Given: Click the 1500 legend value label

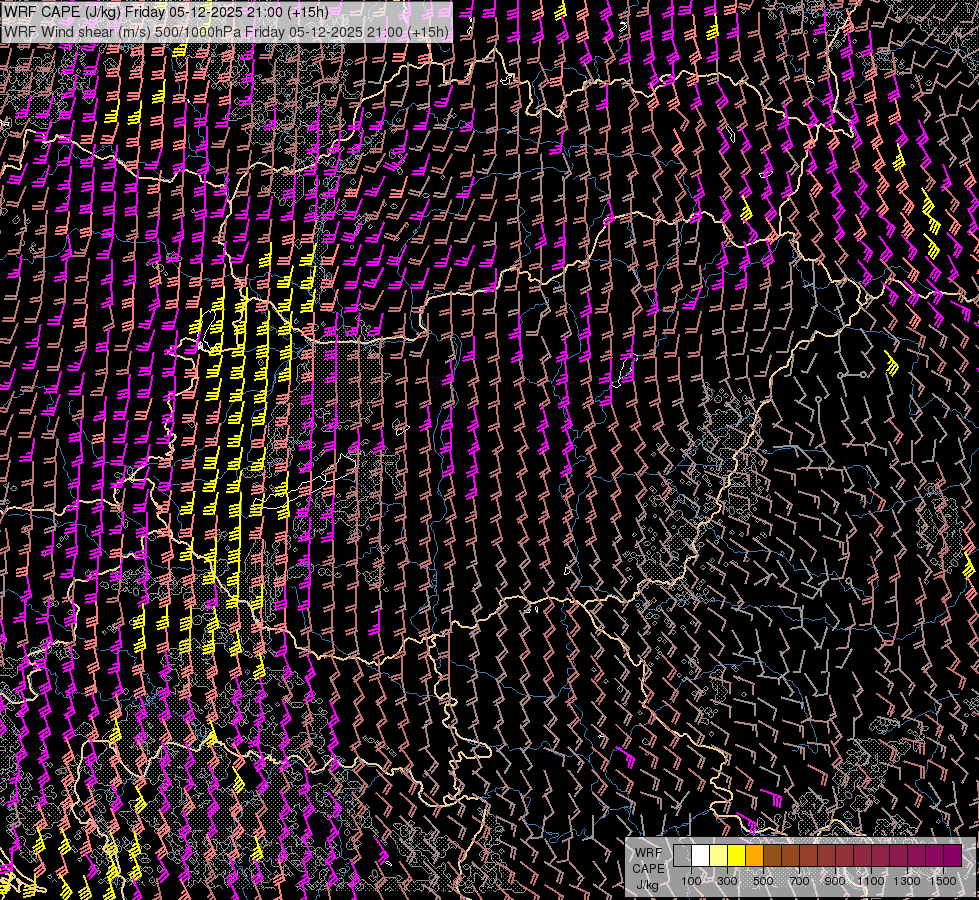Looking at the screenshot, I should (943, 880).
